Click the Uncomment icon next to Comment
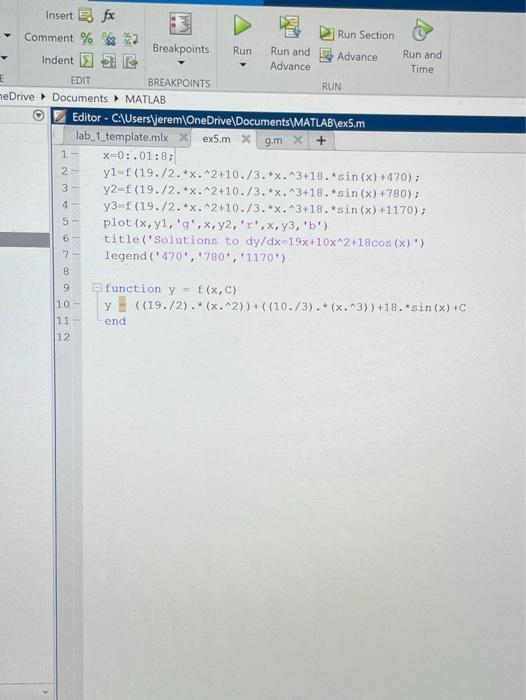526x700 pixels. tap(109, 39)
